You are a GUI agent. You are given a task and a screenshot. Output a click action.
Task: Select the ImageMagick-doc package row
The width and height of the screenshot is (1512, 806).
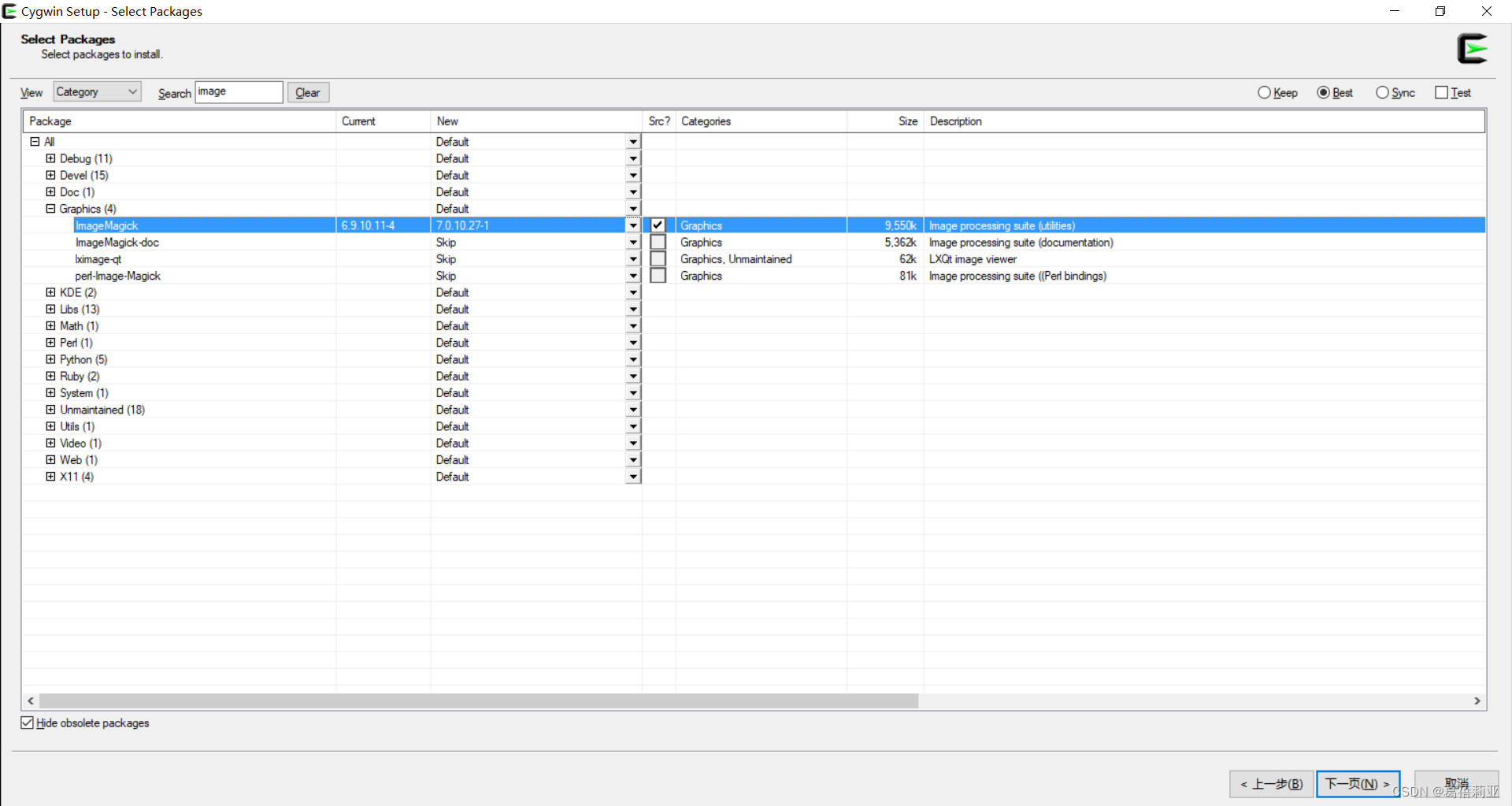[754, 242]
